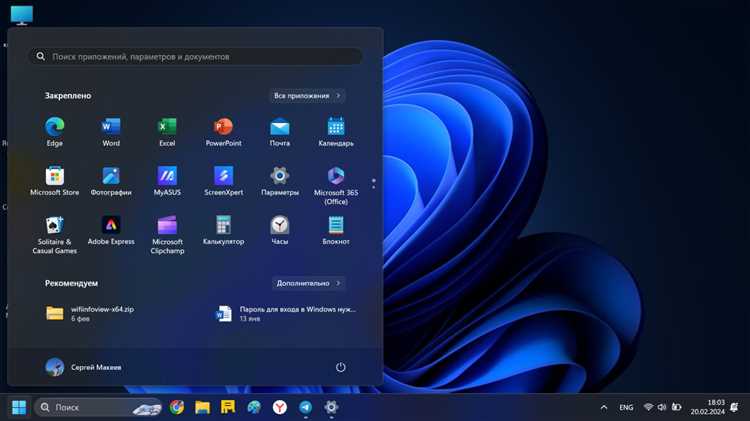
Task: Open Chrome from the taskbar
Action: [176, 407]
